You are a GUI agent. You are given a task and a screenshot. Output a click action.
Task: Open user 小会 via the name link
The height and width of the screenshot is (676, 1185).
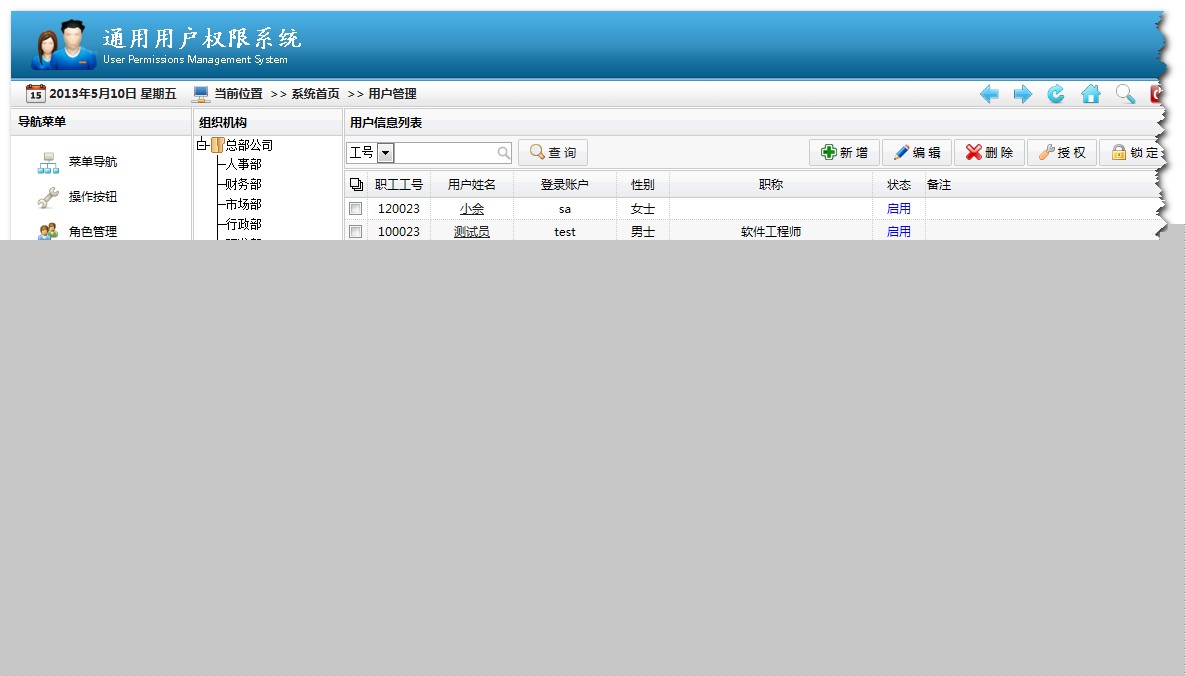click(x=471, y=208)
